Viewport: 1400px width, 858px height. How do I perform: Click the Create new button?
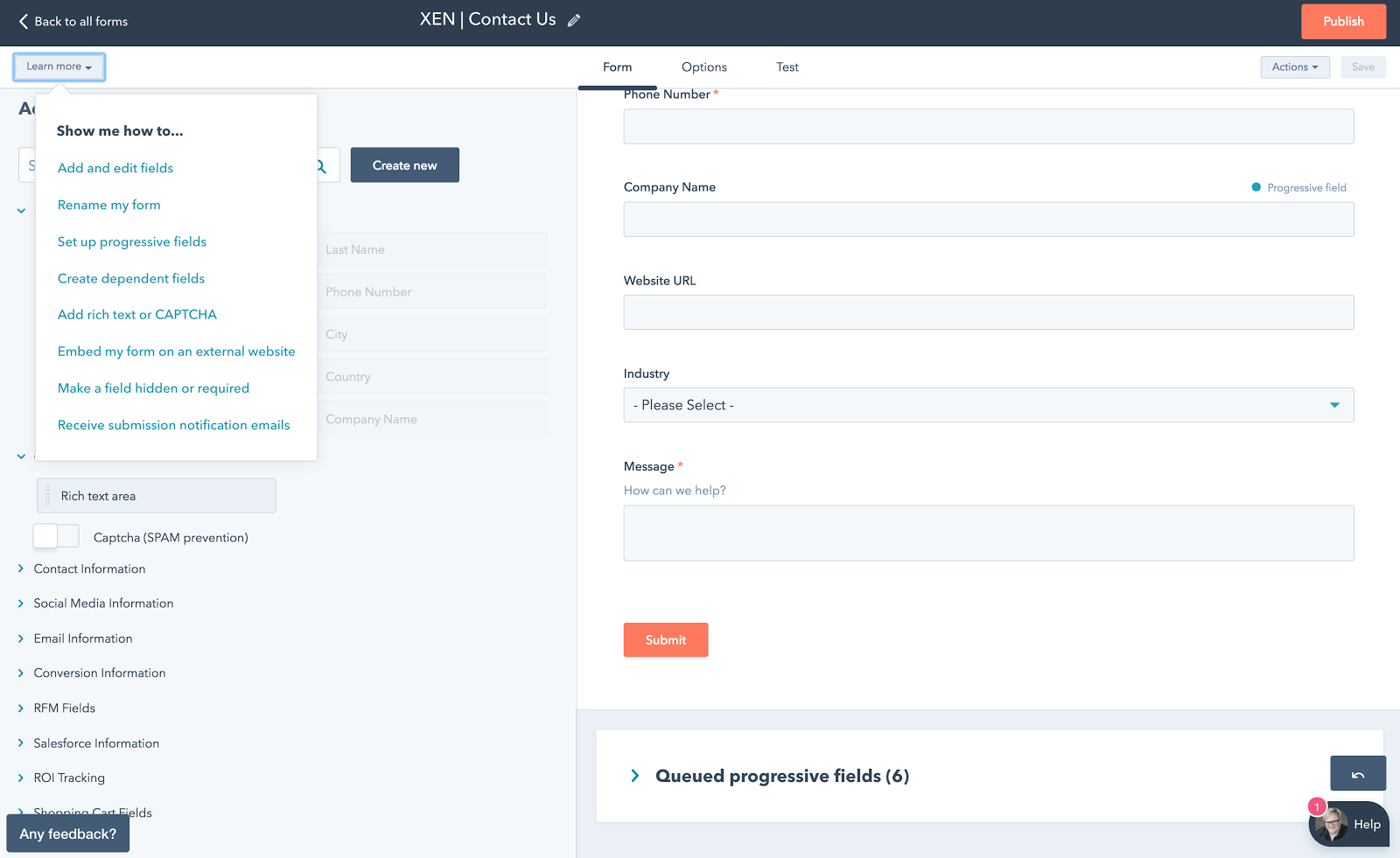405,165
